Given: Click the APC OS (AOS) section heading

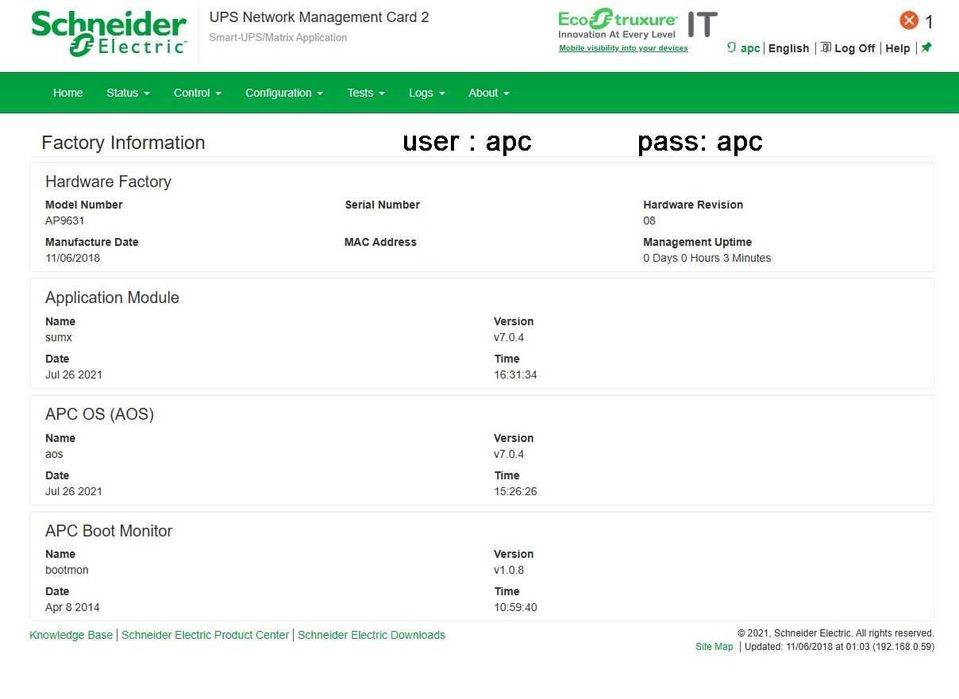Looking at the screenshot, I should pos(99,414).
